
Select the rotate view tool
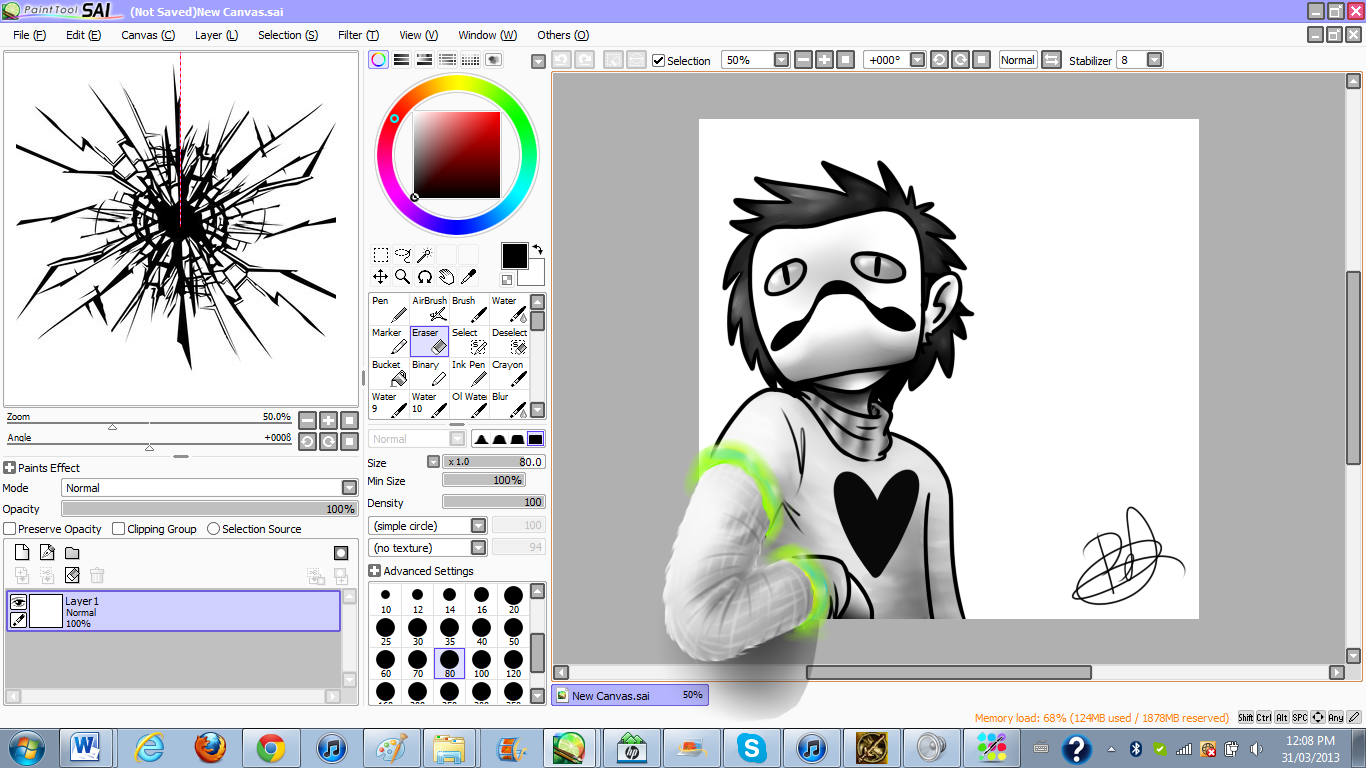point(425,277)
